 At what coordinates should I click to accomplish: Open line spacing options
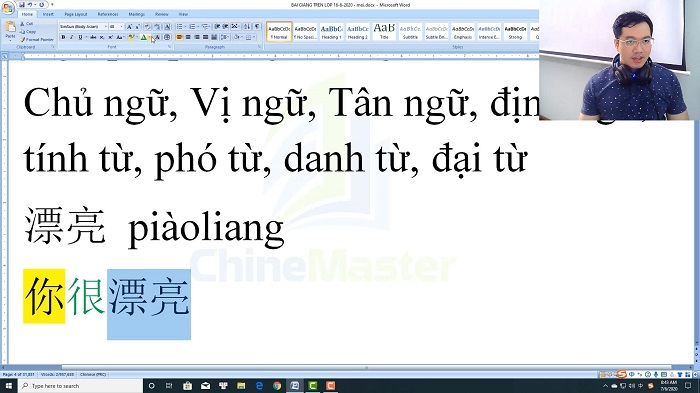(225, 38)
